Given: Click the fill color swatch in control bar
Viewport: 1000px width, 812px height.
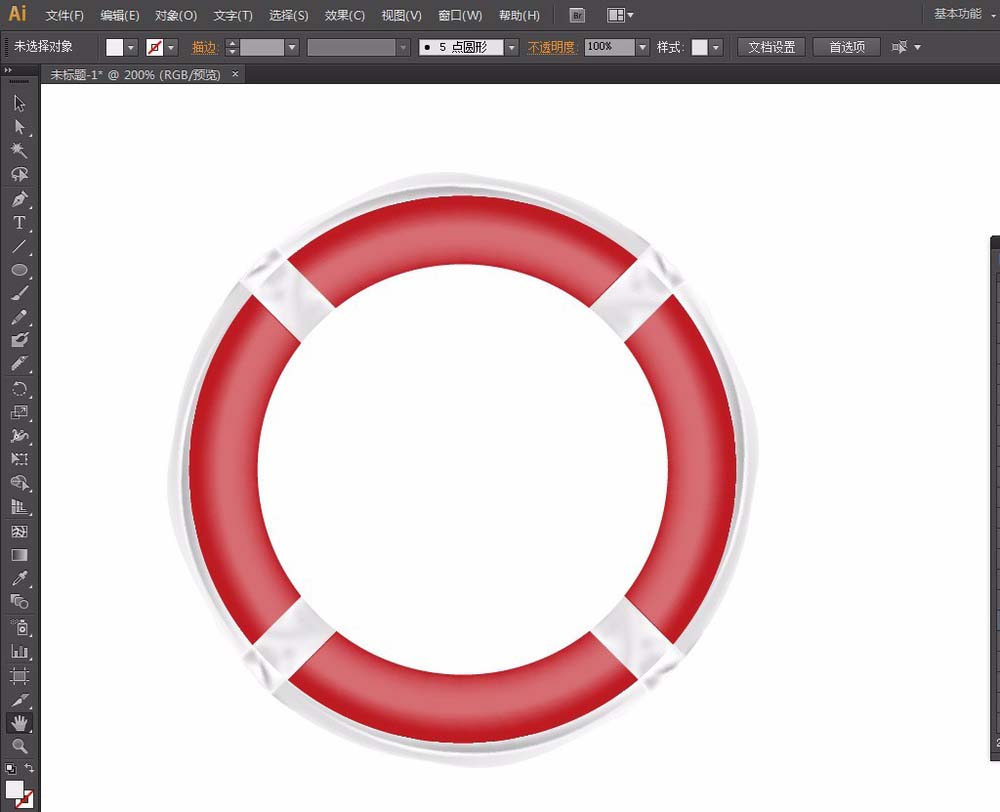Looking at the screenshot, I should (x=115, y=47).
